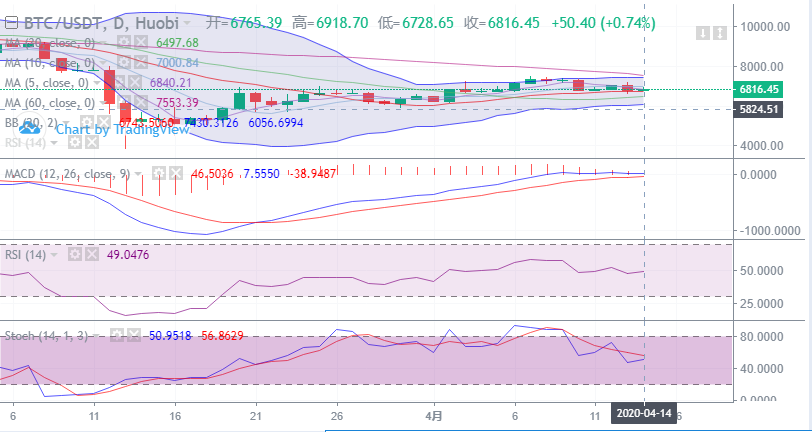Click the green 6816.45 price axis label

pos(758,90)
